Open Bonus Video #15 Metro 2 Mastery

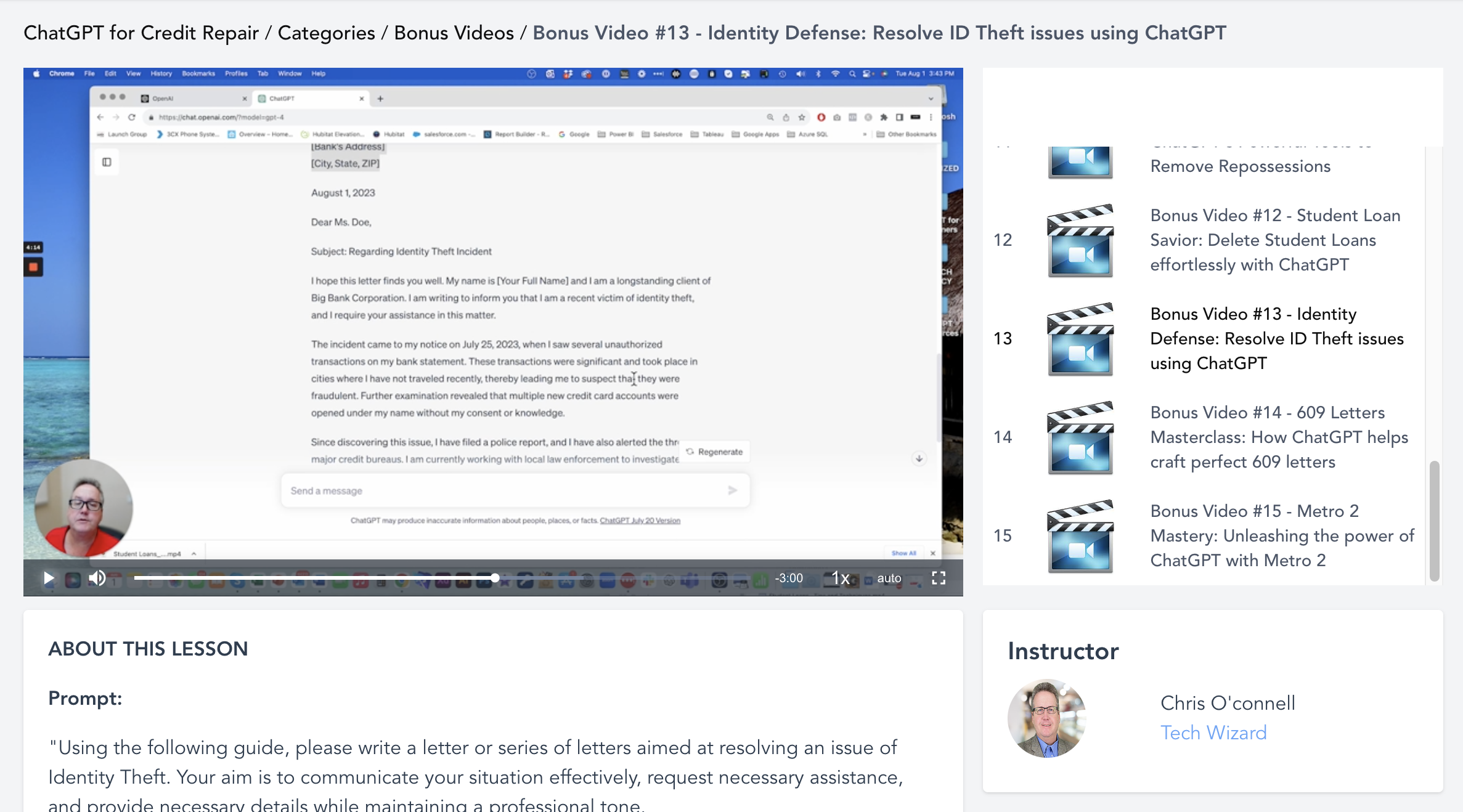(1282, 535)
